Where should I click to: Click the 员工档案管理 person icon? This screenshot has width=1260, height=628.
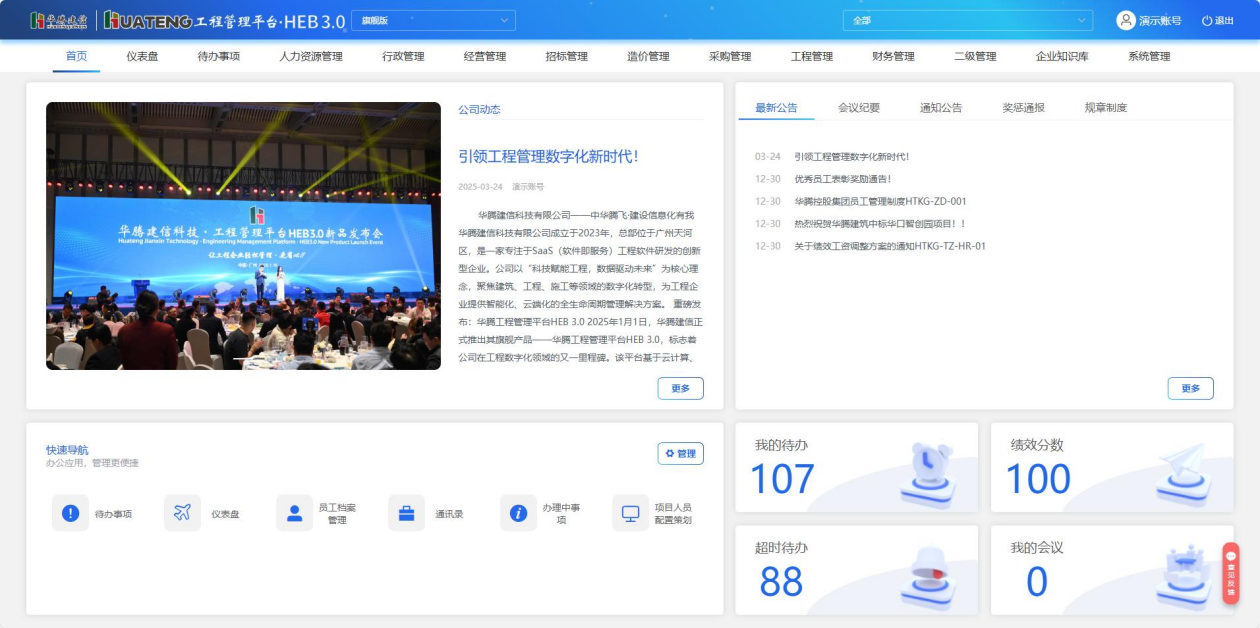click(294, 513)
